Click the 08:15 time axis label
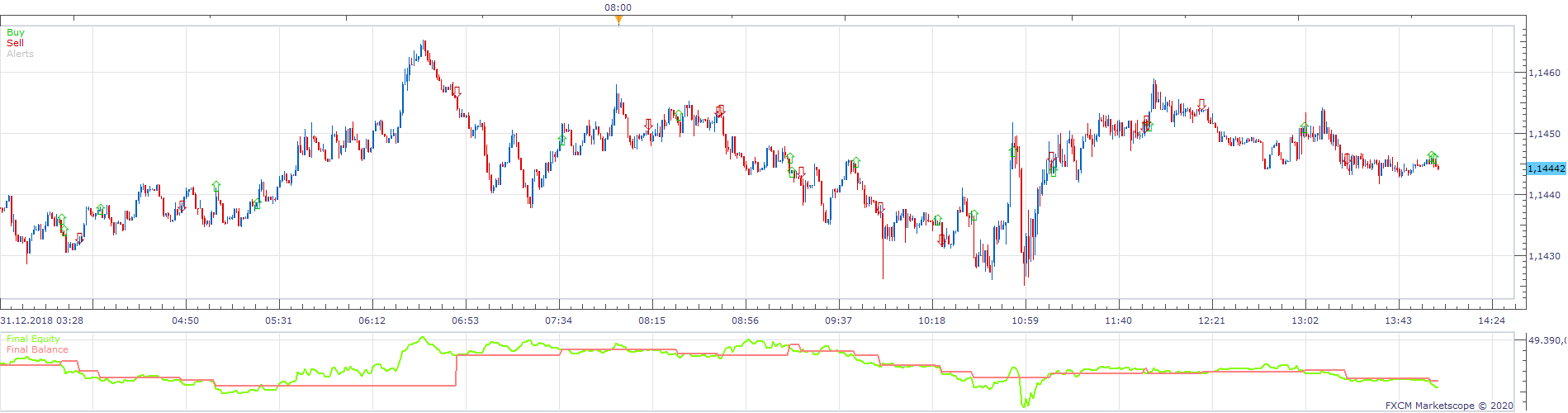The height and width of the screenshot is (413, 1568). click(x=651, y=320)
